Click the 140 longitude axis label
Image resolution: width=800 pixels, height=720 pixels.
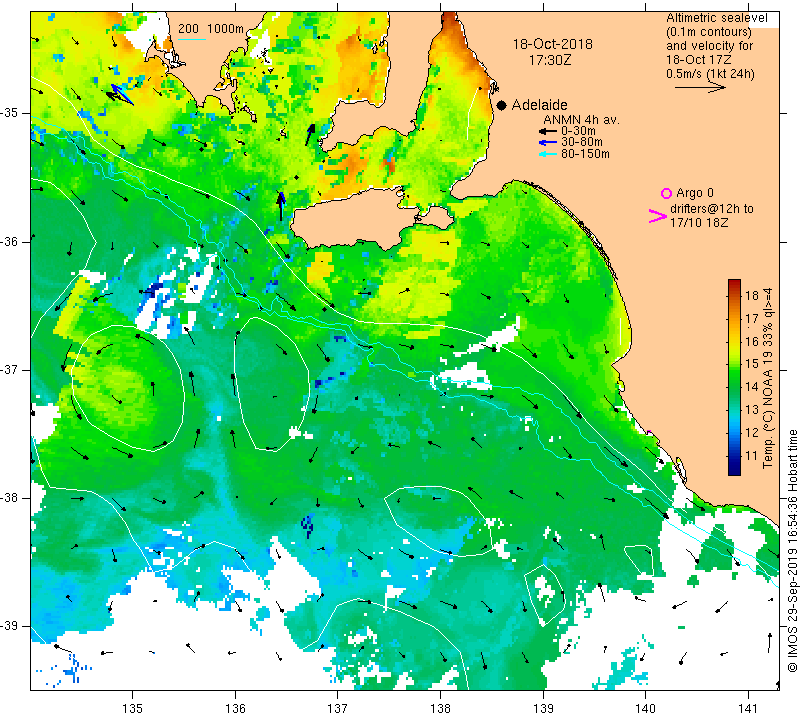pos(645,708)
